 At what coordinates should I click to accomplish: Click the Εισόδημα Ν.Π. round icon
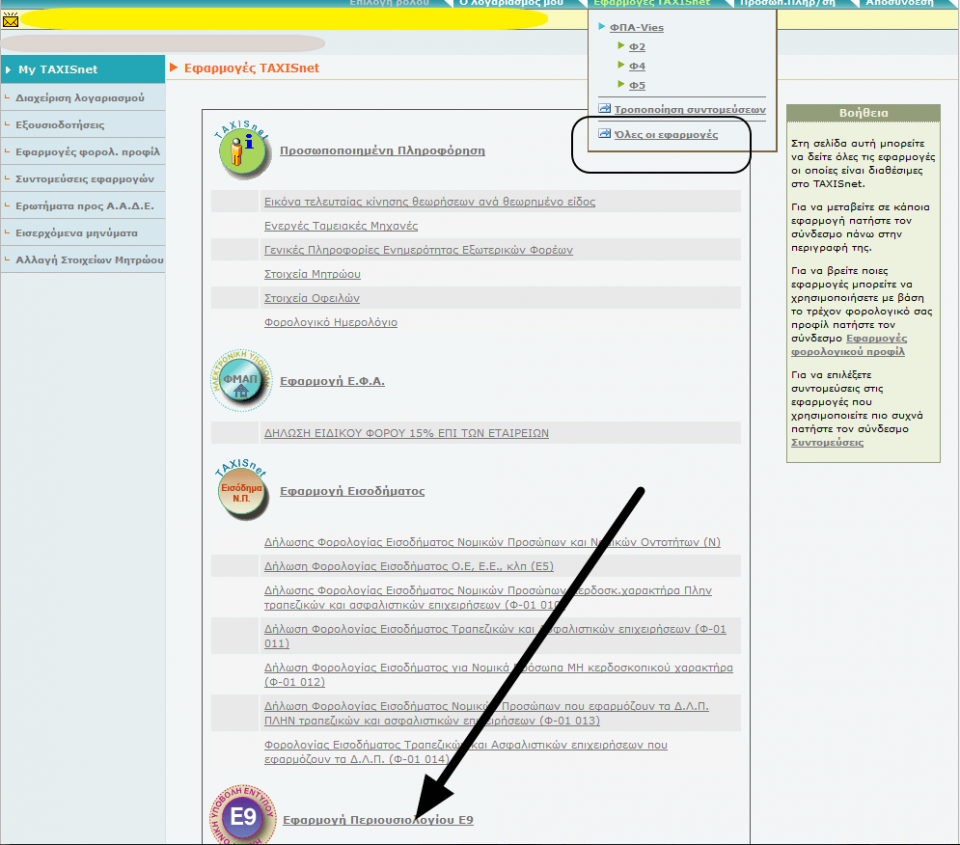click(x=242, y=490)
